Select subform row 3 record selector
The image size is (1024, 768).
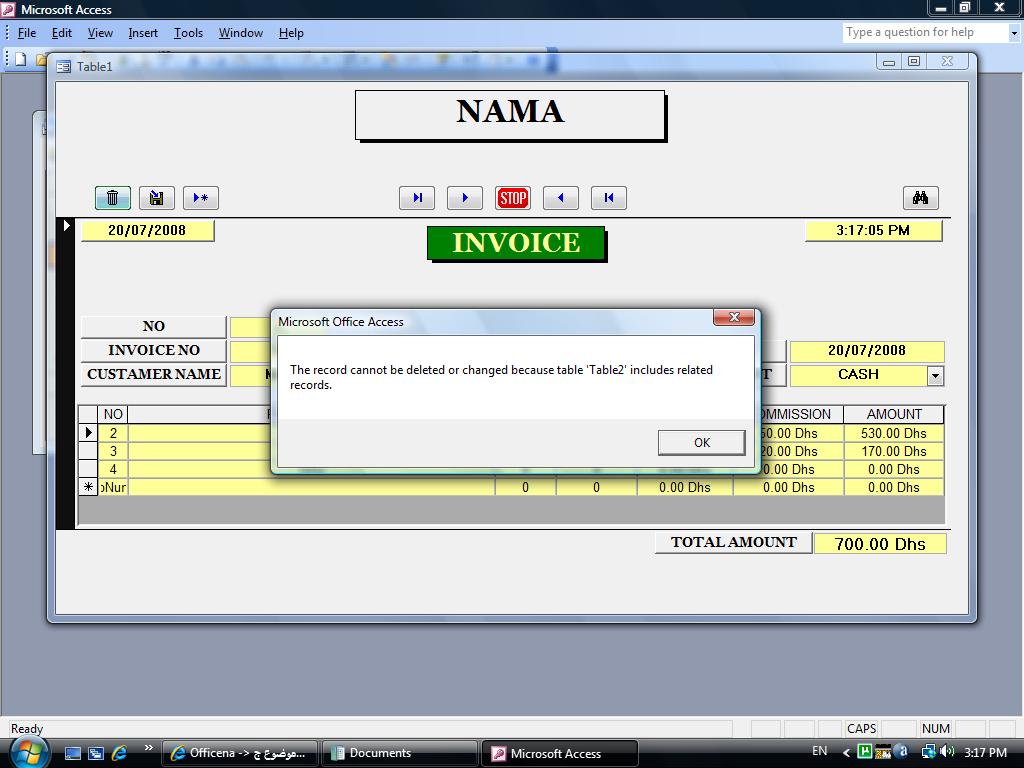tap(88, 451)
